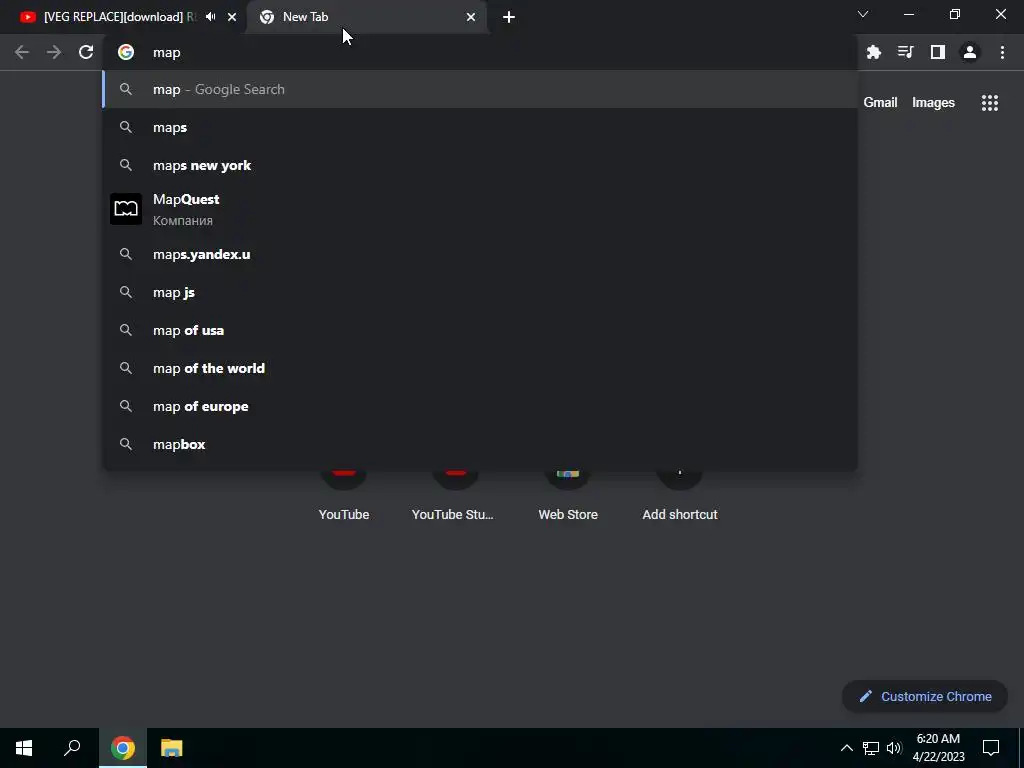Open the clock showing 6:20 AM
The width and height of the screenshot is (1024, 768).
pyautogui.click(x=938, y=748)
